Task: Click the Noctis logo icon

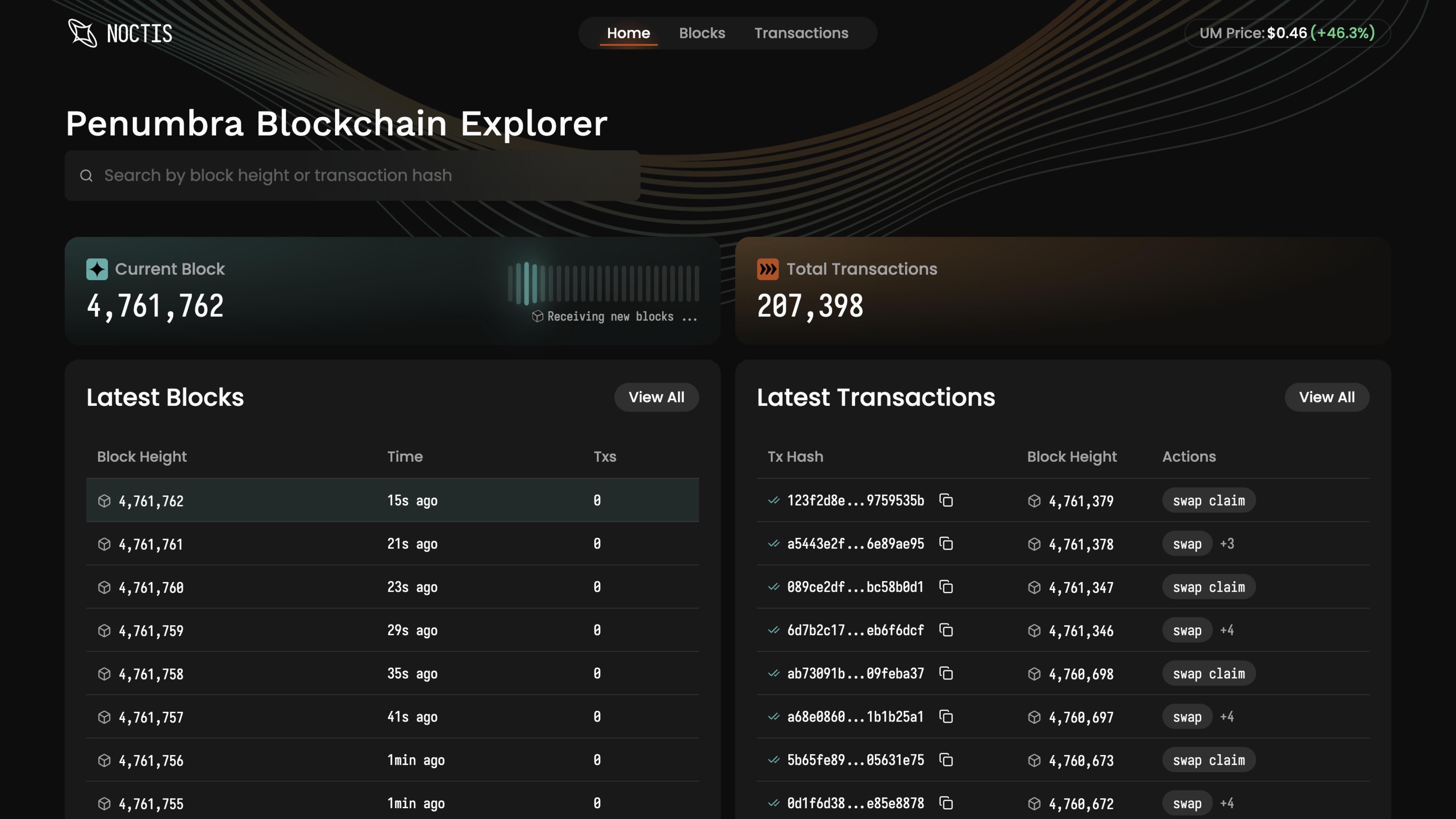Action: pos(83,33)
